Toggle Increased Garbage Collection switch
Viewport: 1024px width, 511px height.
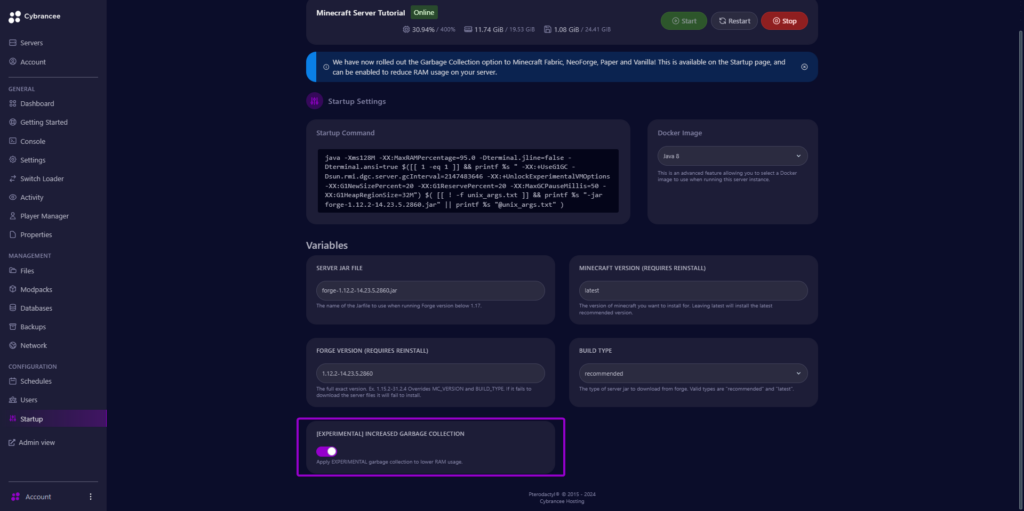coord(327,451)
